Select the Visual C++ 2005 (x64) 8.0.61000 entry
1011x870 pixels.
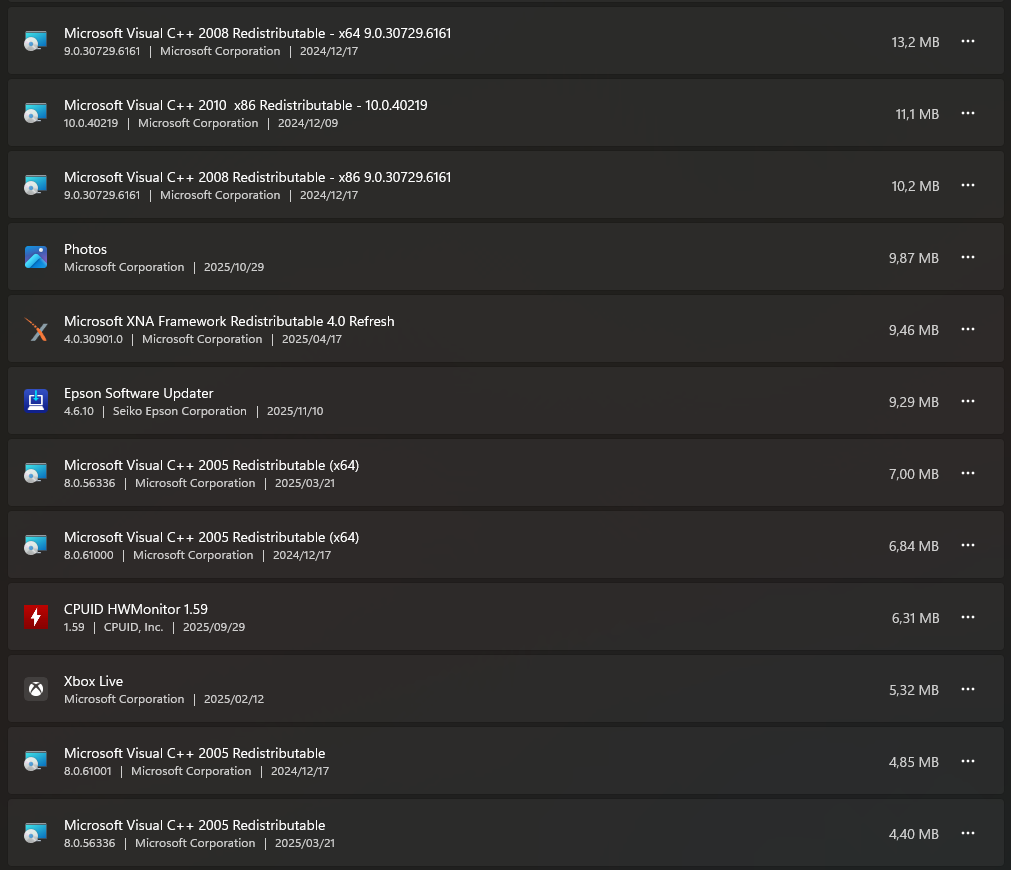pos(500,545)
